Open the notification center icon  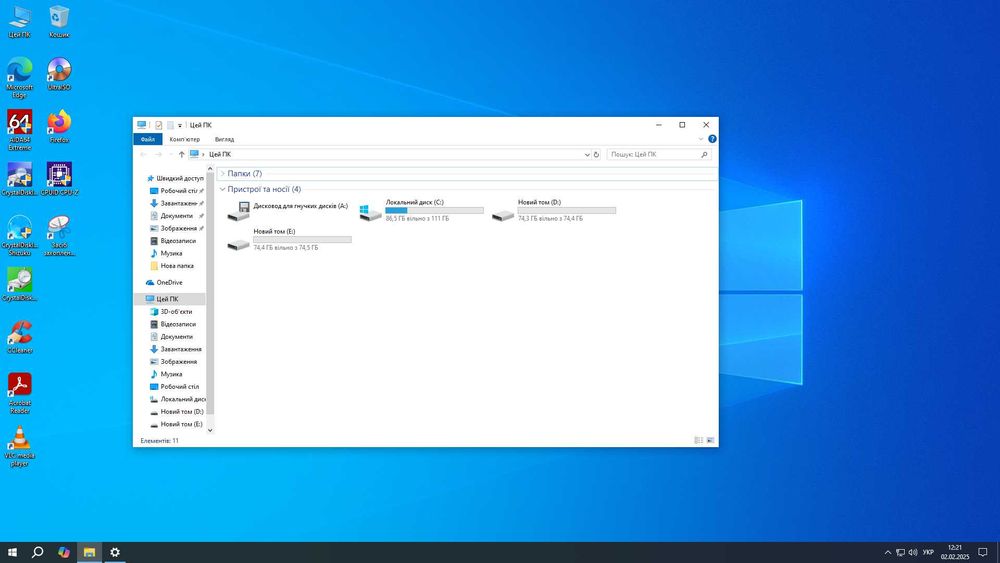983,552
